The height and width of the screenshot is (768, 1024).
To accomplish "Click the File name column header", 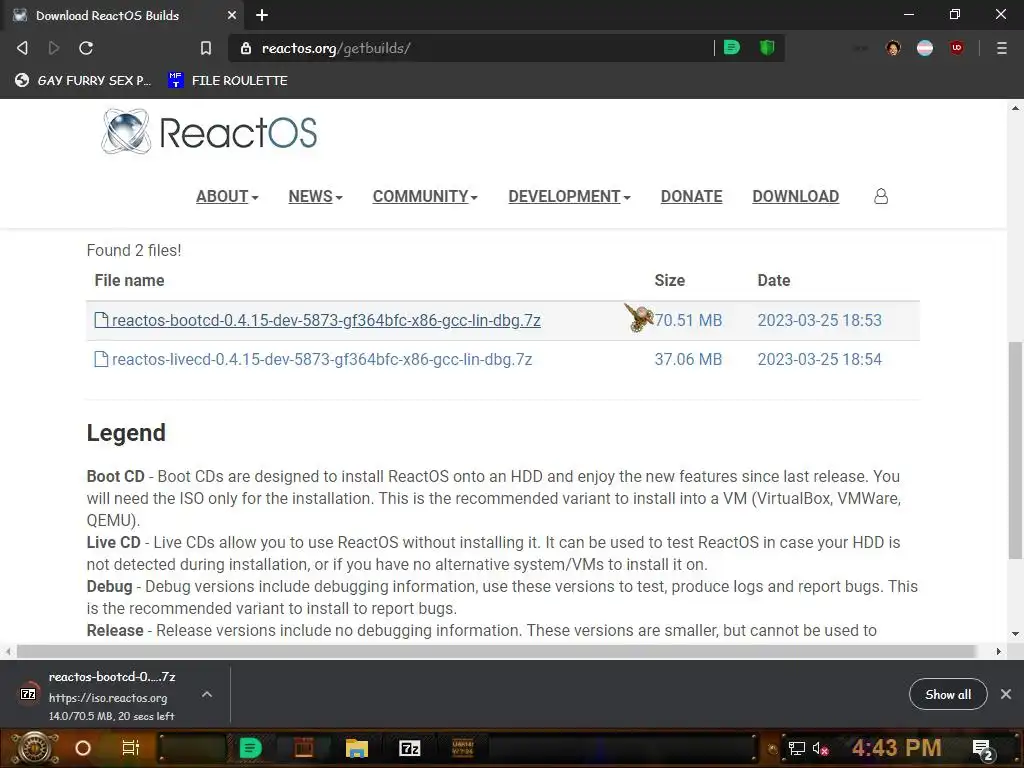I will tap(129, 280).
